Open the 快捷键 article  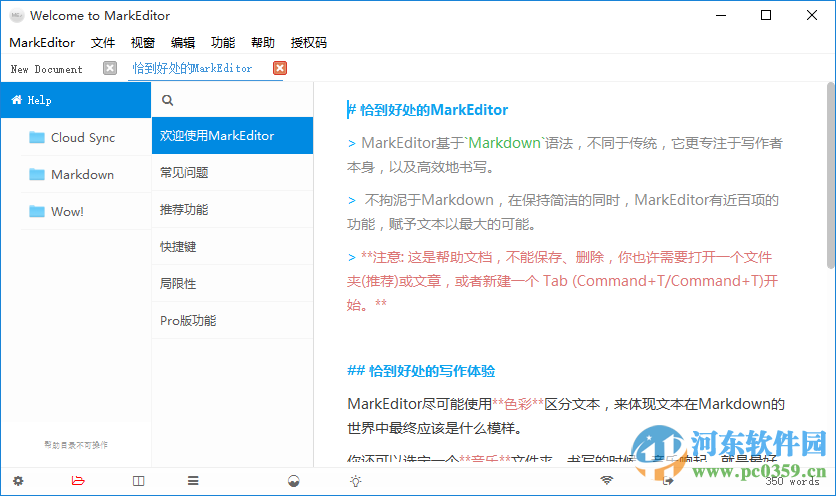[232, 246]
